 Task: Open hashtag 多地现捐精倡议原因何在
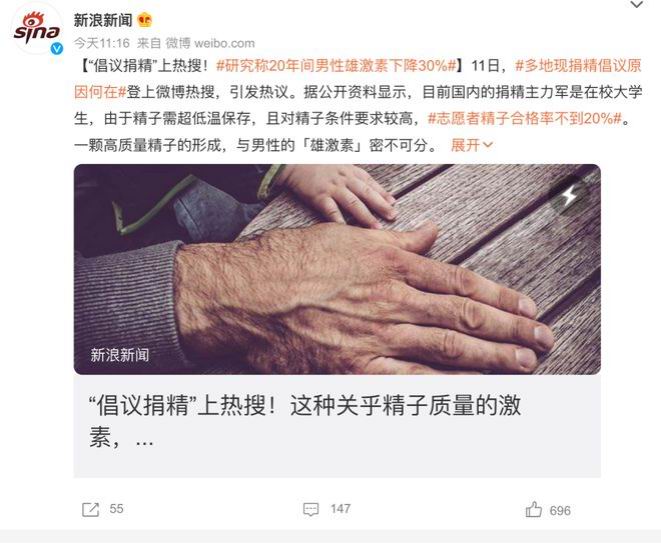tap(358, 79)
